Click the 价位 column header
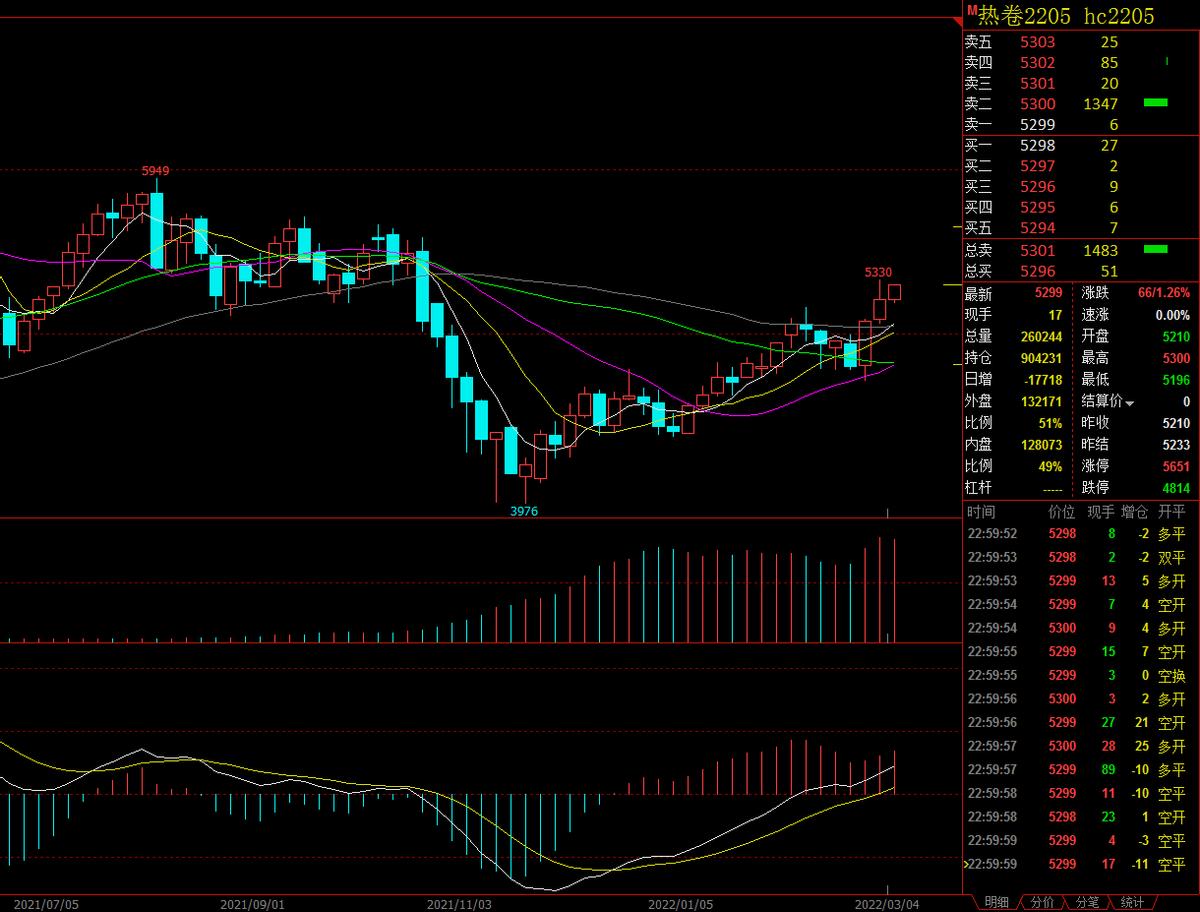1200x912 pixels. pos(1062,511)
